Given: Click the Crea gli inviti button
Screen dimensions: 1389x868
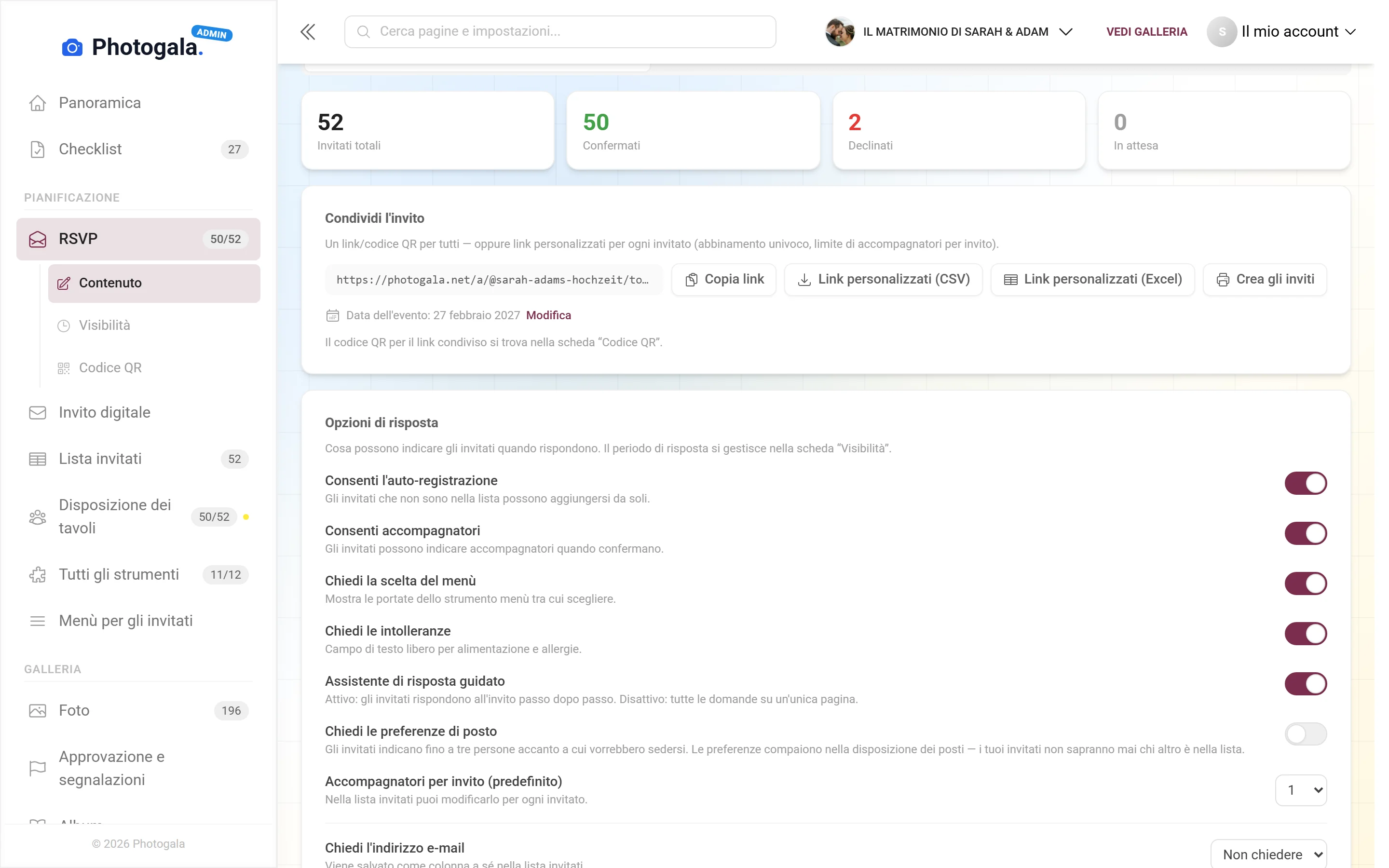Looking at the screenshot, I should (x=1265, y=280).
